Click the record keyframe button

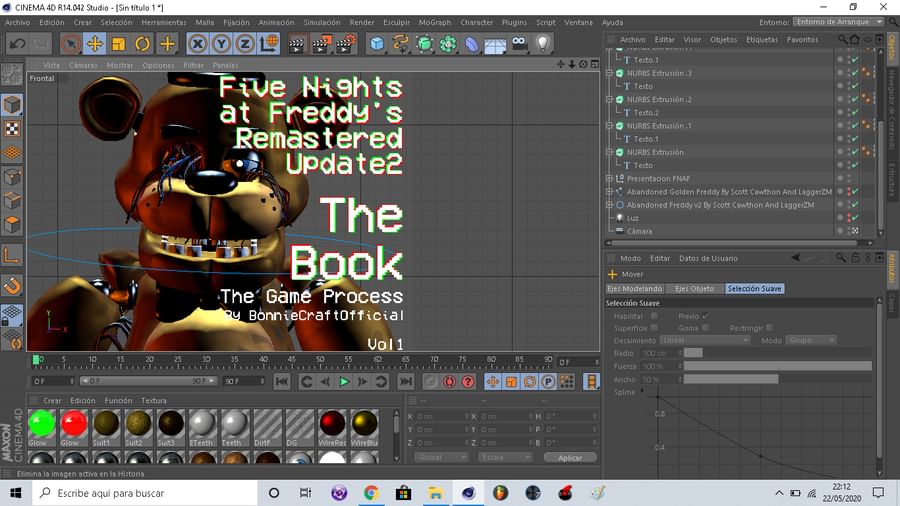click(430, 382)
